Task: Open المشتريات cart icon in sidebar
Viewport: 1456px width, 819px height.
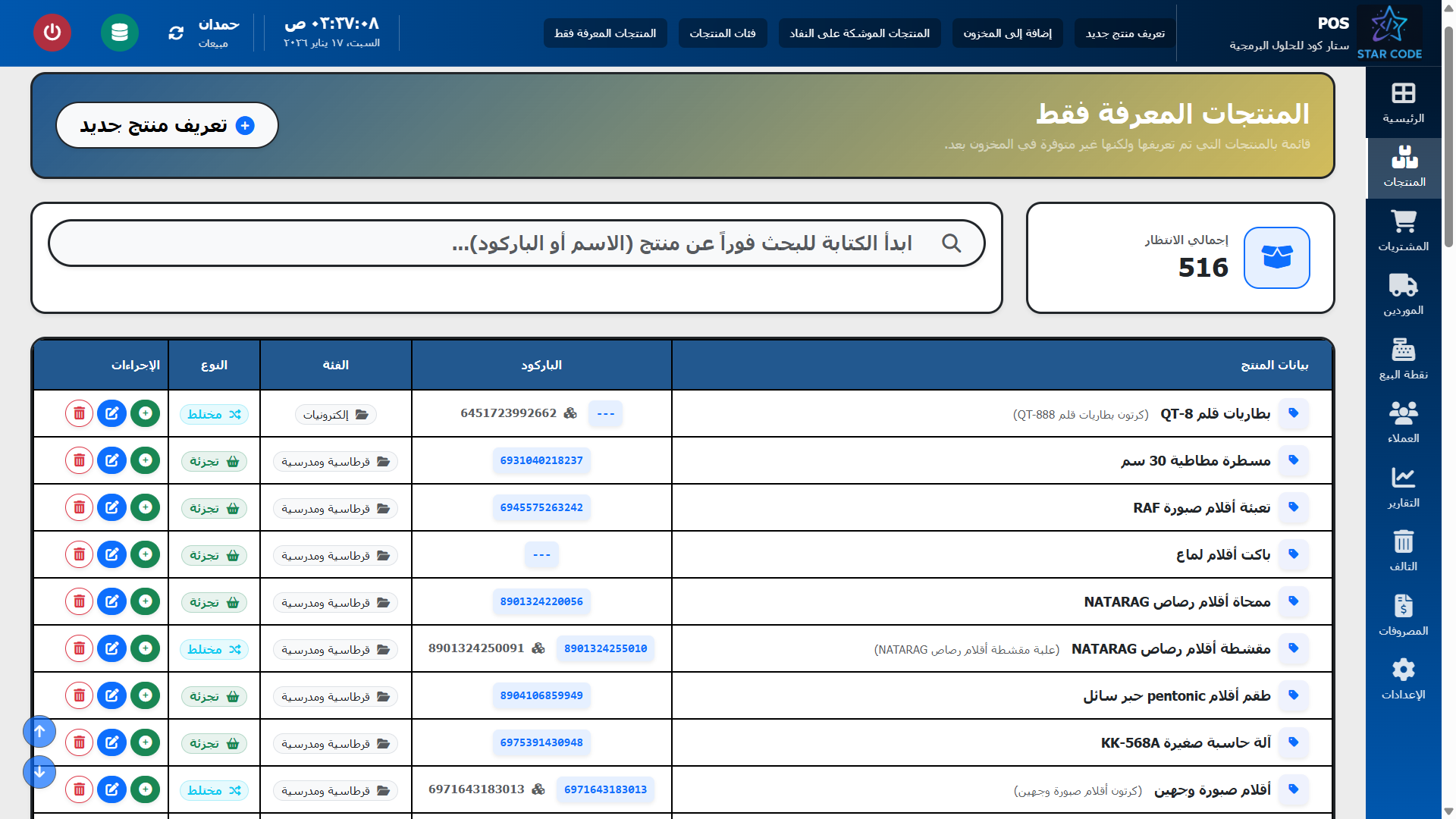Action: [1403, 231]
